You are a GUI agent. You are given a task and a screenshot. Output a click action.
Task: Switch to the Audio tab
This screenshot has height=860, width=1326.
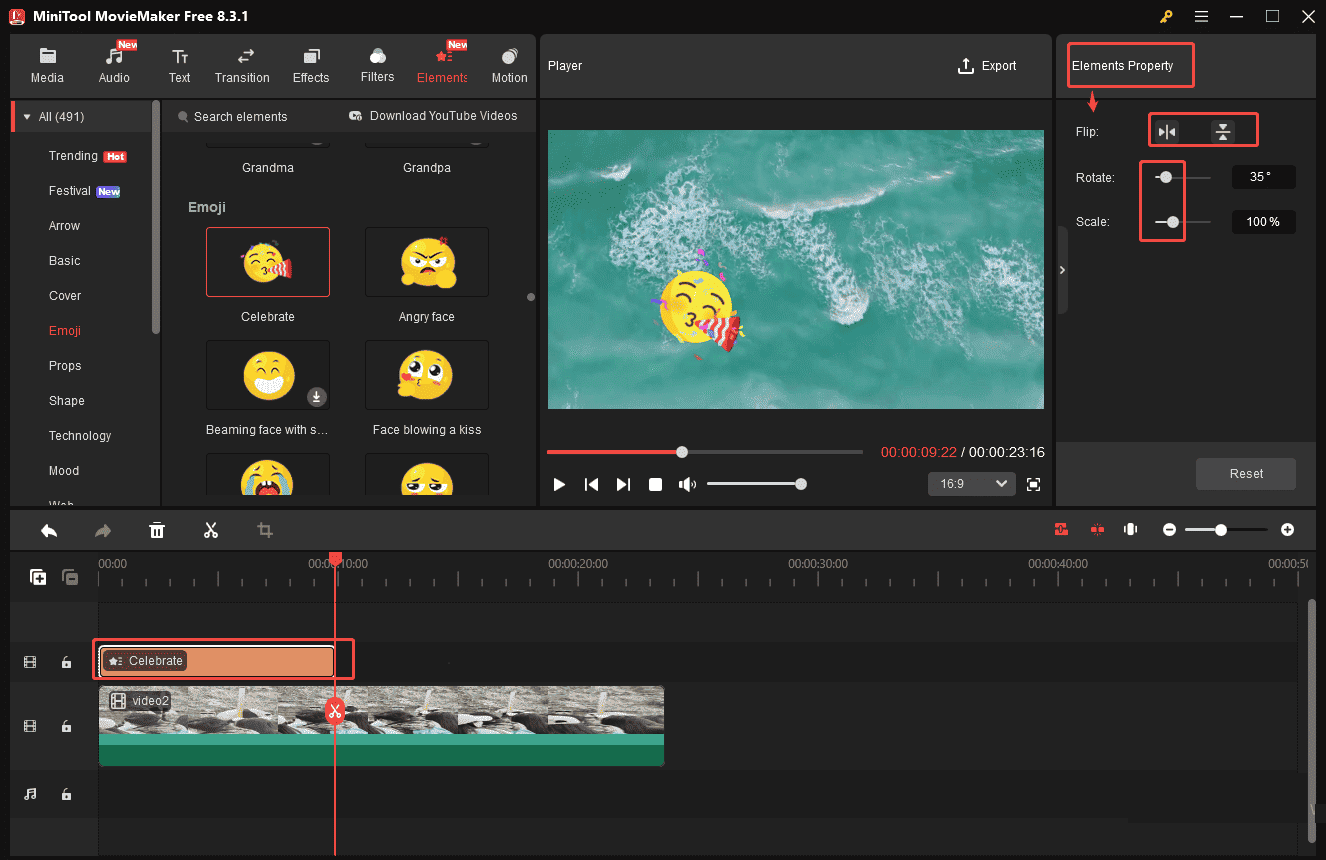(114, 65)
